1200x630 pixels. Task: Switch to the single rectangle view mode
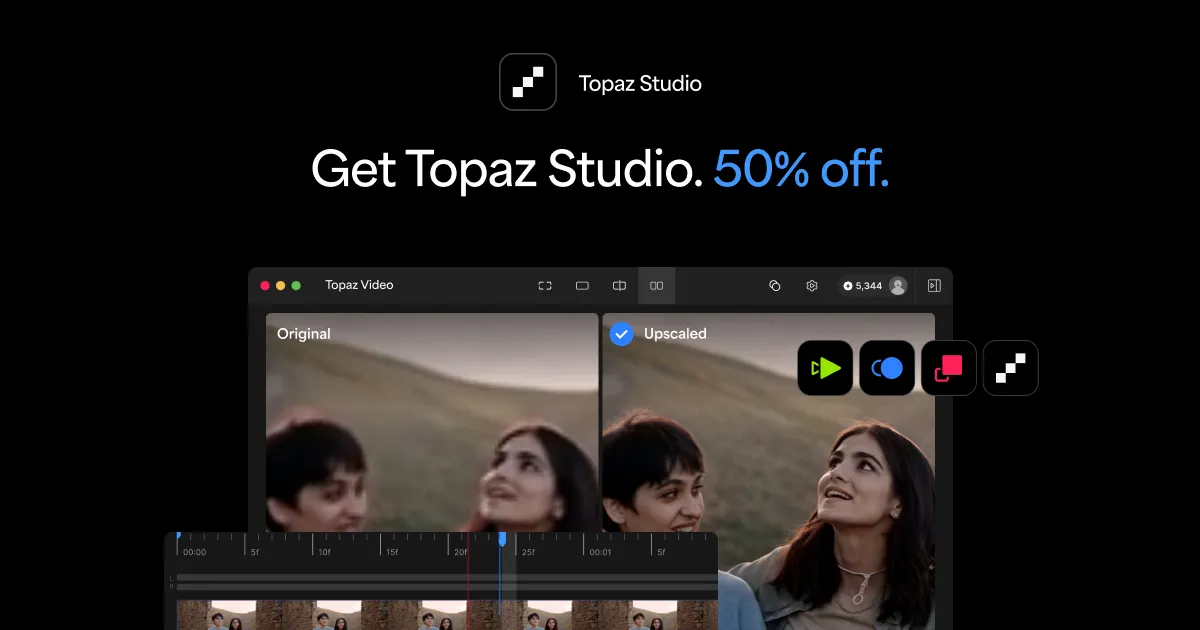[582, 286]
